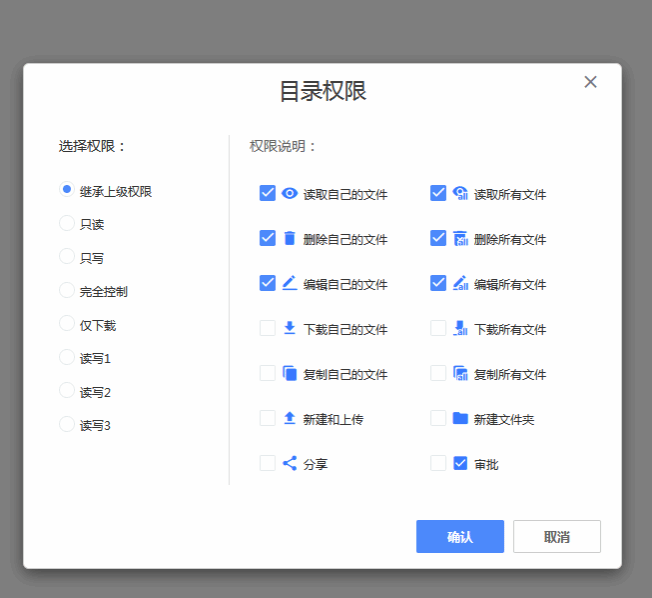Click the upload icon for 新建和上传
652x598 pixels.
point(289,418)
